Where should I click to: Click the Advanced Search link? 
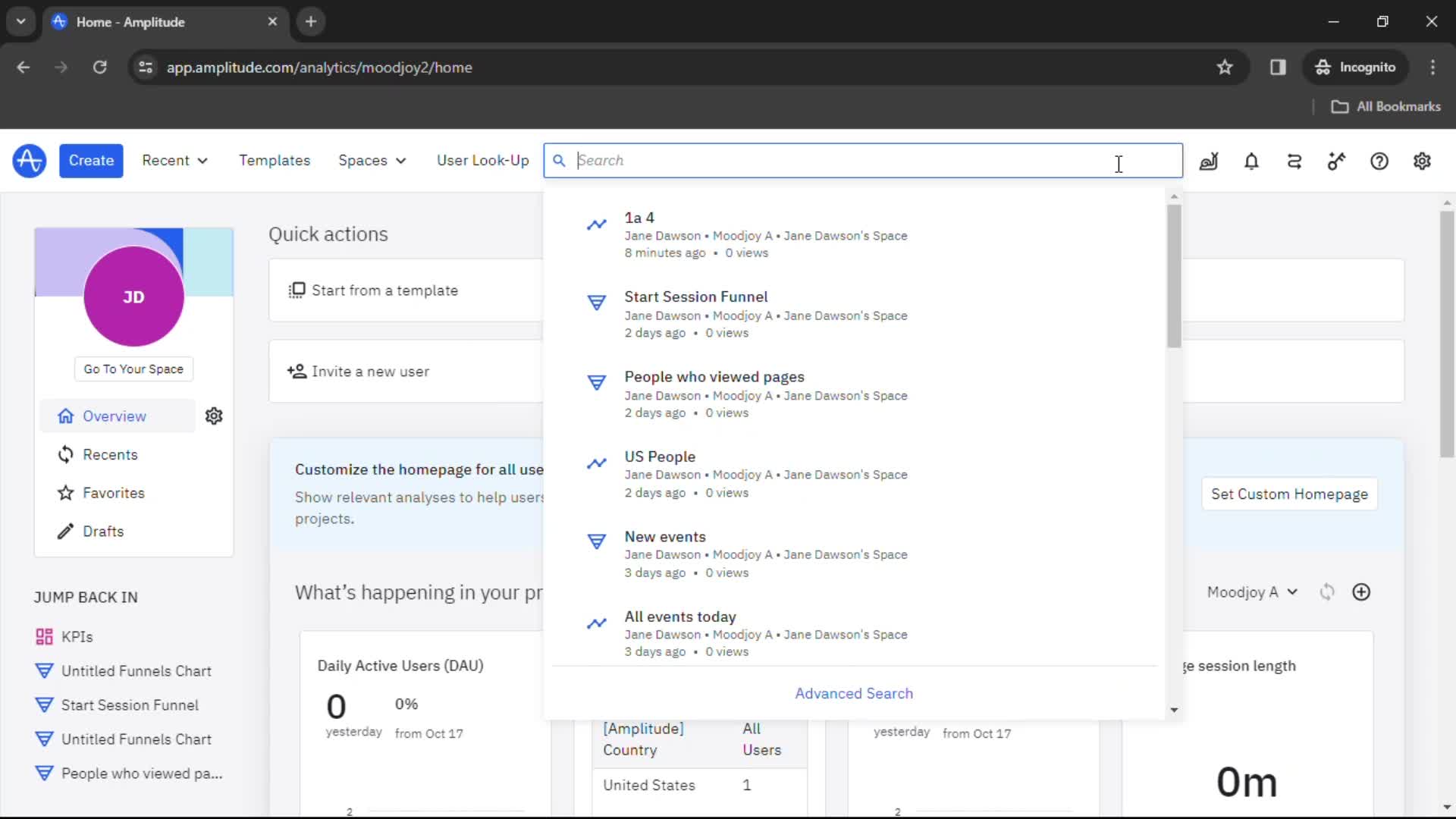pos(854,693)
